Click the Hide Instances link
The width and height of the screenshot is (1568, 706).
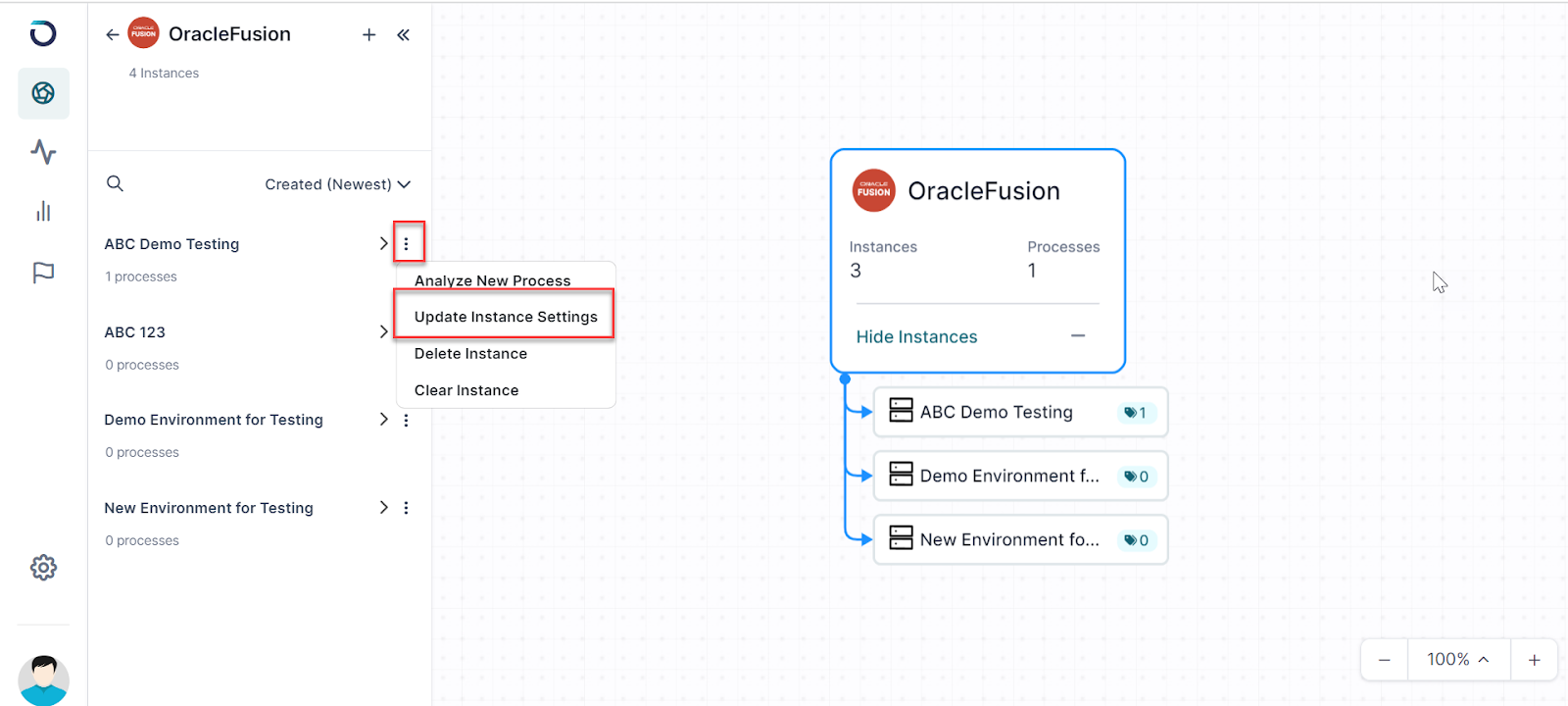coord(917,337)
